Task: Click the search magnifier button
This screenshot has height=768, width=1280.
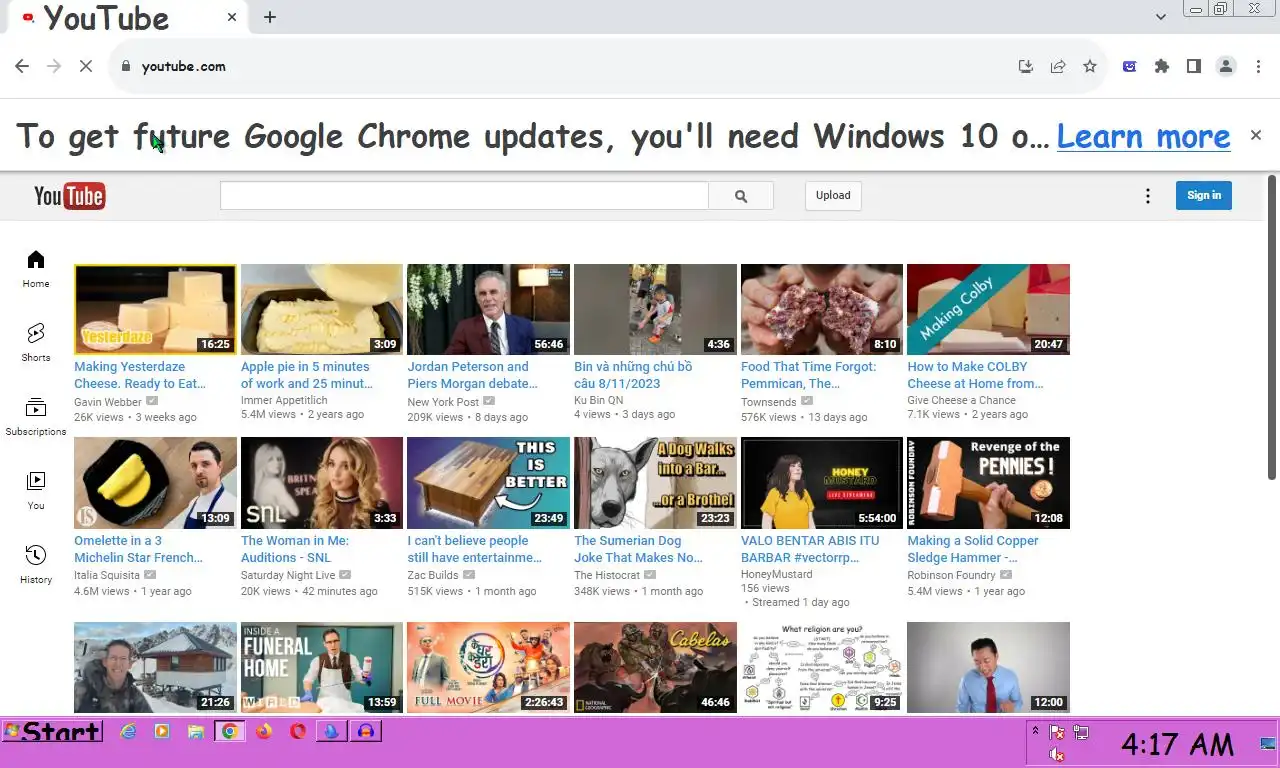Action: [741, 196]
